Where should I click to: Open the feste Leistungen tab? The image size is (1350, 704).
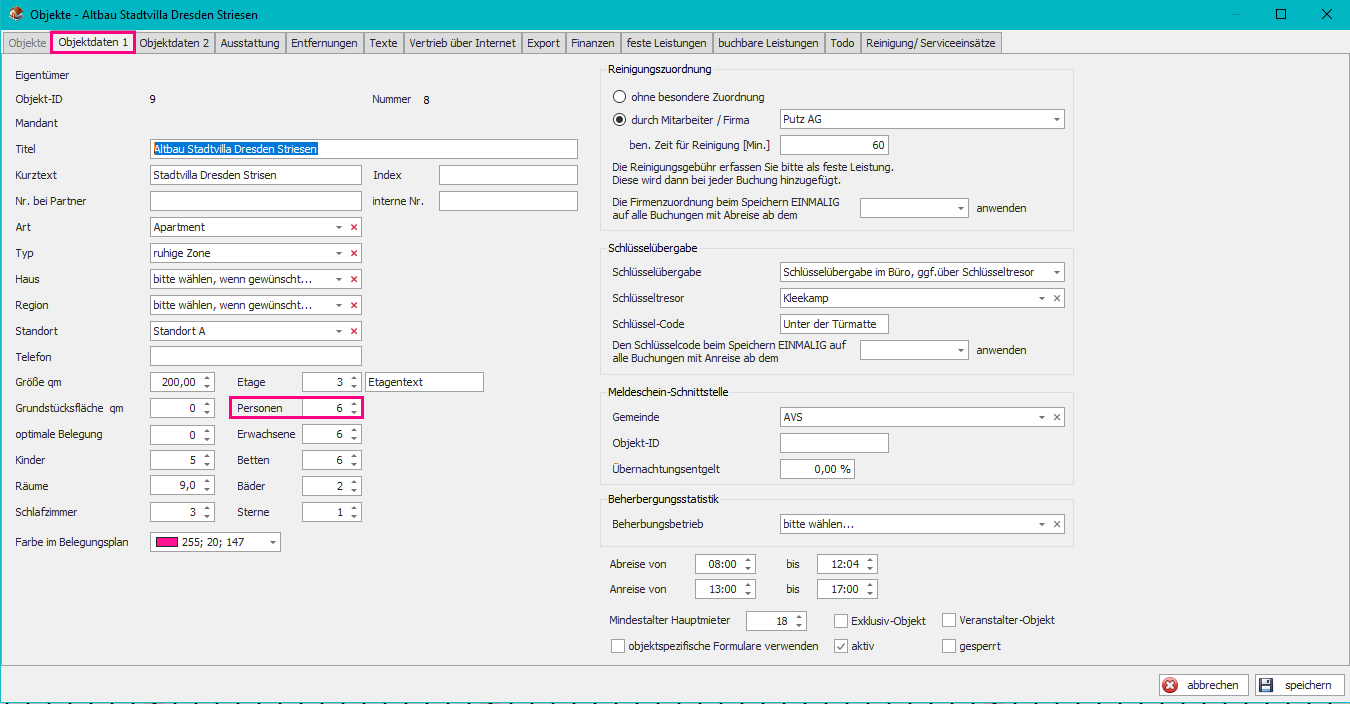(x=666, y=43)
